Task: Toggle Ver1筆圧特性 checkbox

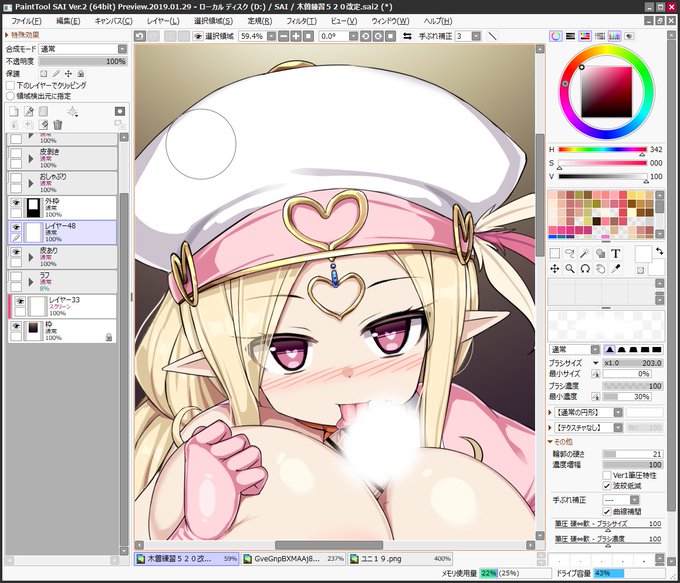Action: [x=607, y=475]
